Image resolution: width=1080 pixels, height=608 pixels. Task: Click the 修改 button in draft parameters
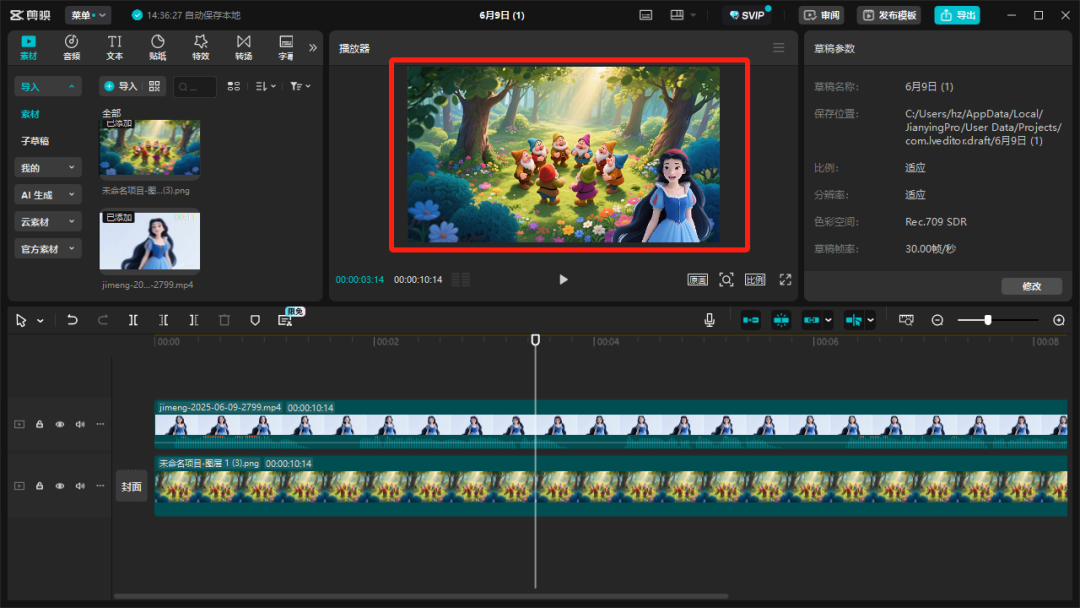1031,286
